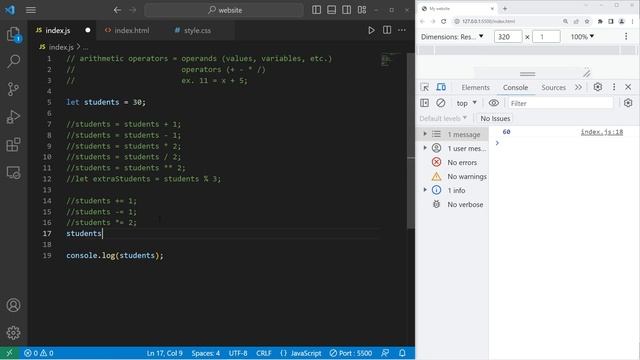Image resolution: width=640 pixels, height=360 pixels.
Task: Create a live expression with the eye icon
Action: [493, 103]
